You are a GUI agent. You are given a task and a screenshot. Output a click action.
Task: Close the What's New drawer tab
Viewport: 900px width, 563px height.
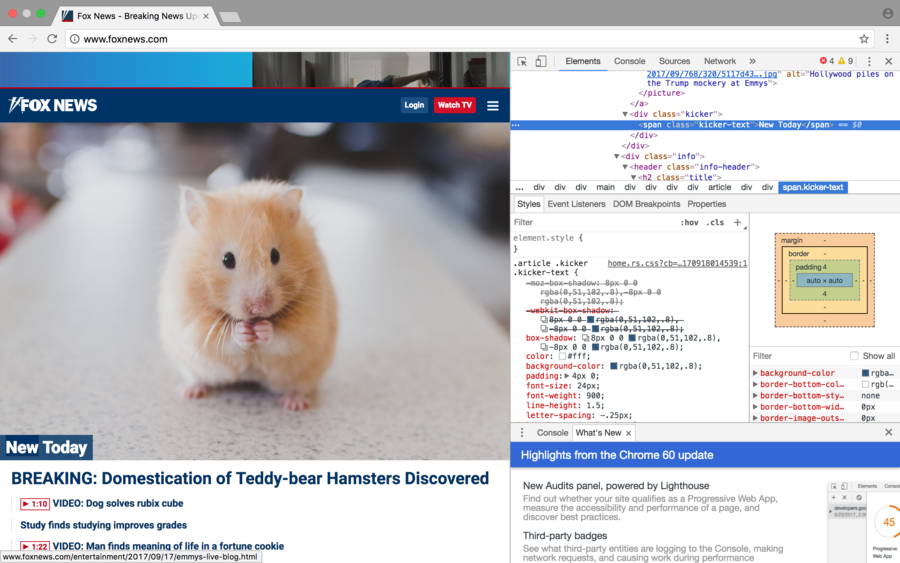pyautogui.click(x=629, y=433)
